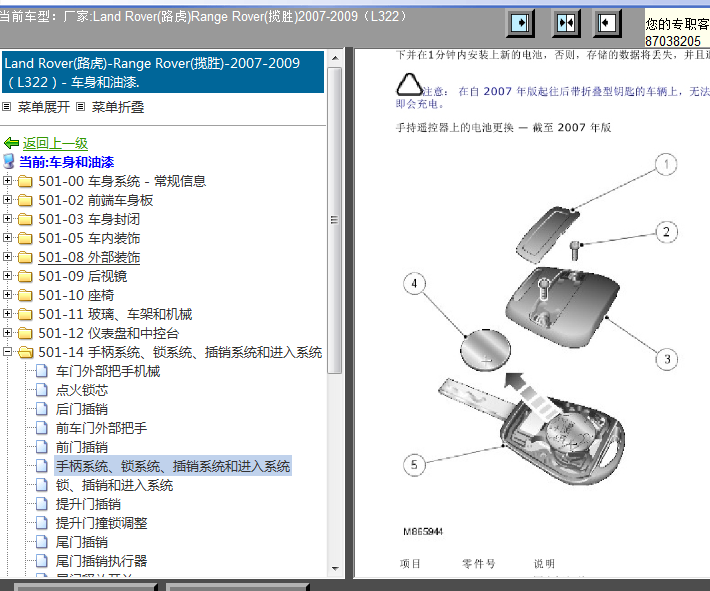Image resolution: width=710 pixels, height=591 pixels.
Task: Click the 501-09 folder icon
Action: click(x=25, y=276)
